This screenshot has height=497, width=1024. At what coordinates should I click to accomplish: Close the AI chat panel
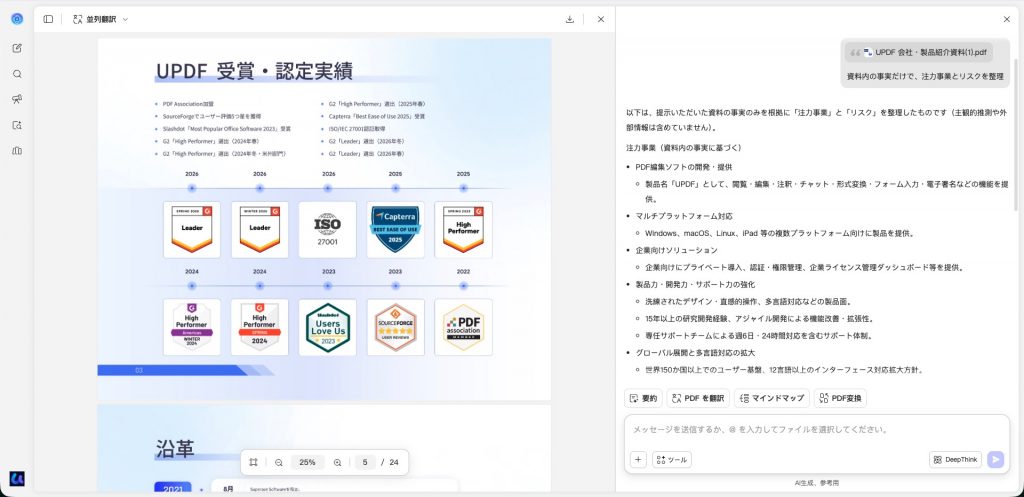coord(1006,19)
